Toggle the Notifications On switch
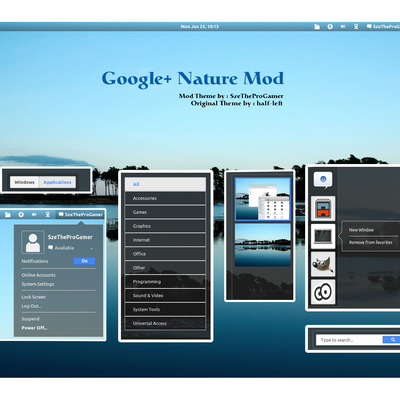Image resolution: width=400 pixels, height=400 pixels. [x=84, y=261]
